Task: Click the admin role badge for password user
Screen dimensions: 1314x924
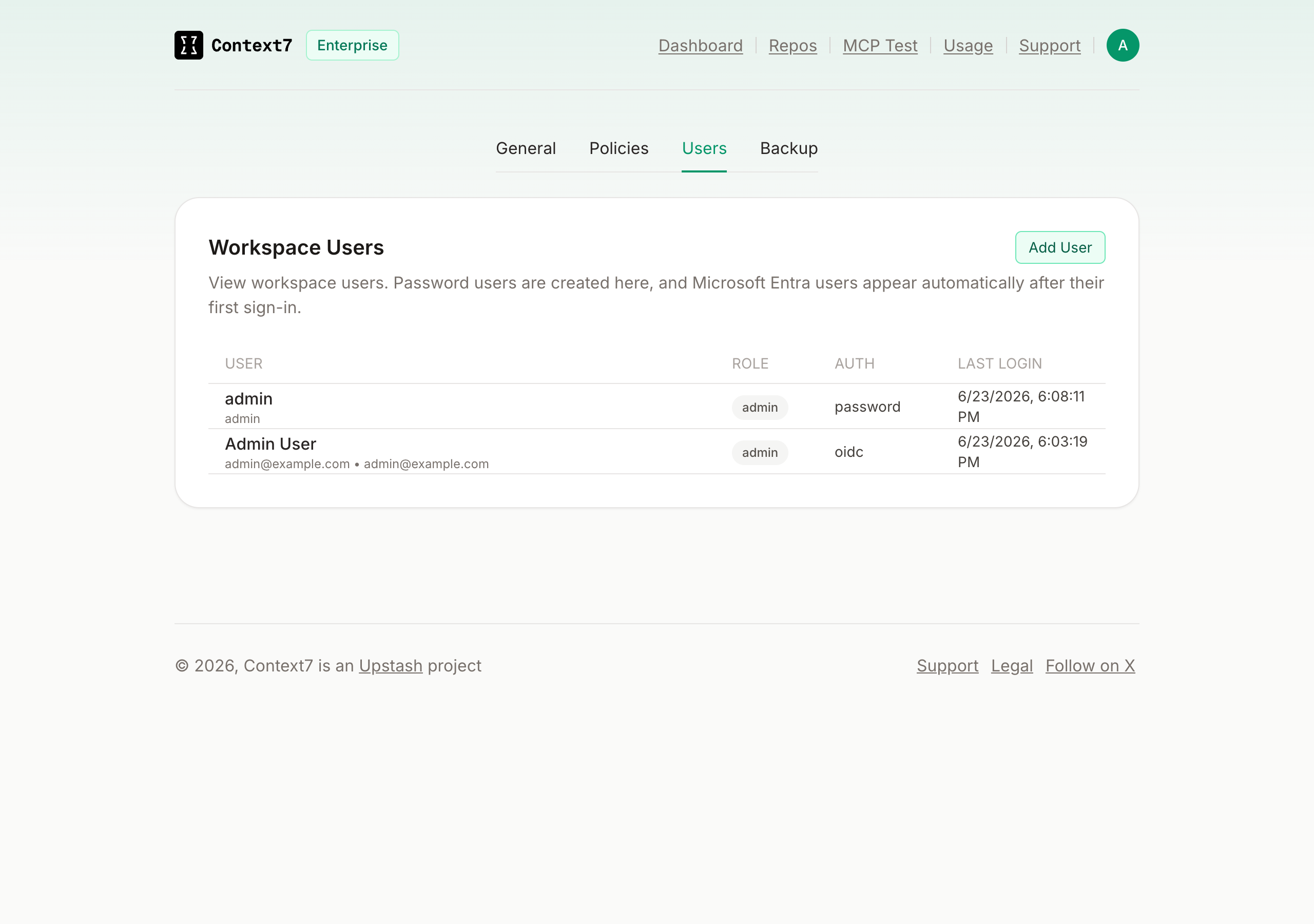Action: click(x=760, y=407)
